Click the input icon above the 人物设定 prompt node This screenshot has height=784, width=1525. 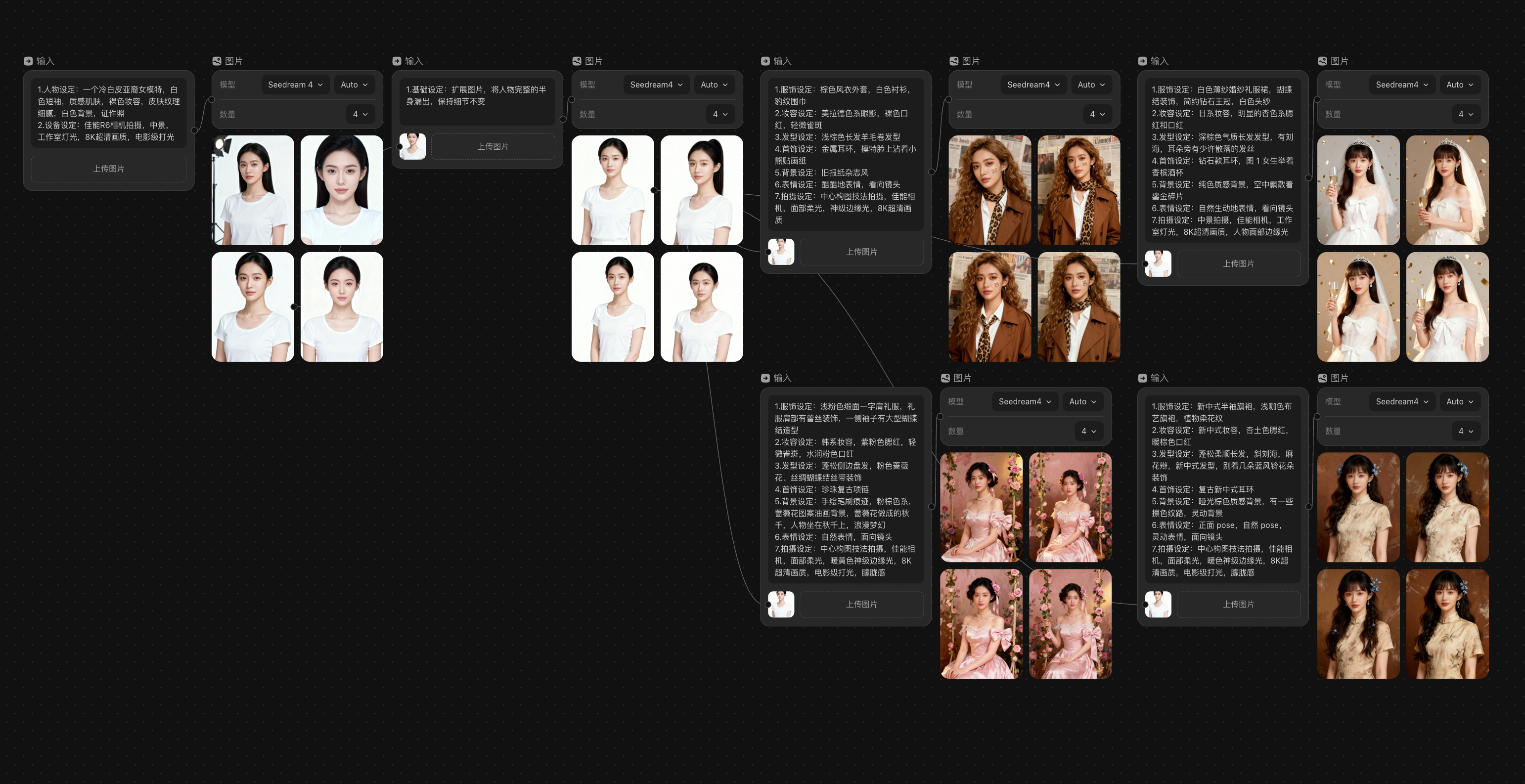(x=28, y=61)
